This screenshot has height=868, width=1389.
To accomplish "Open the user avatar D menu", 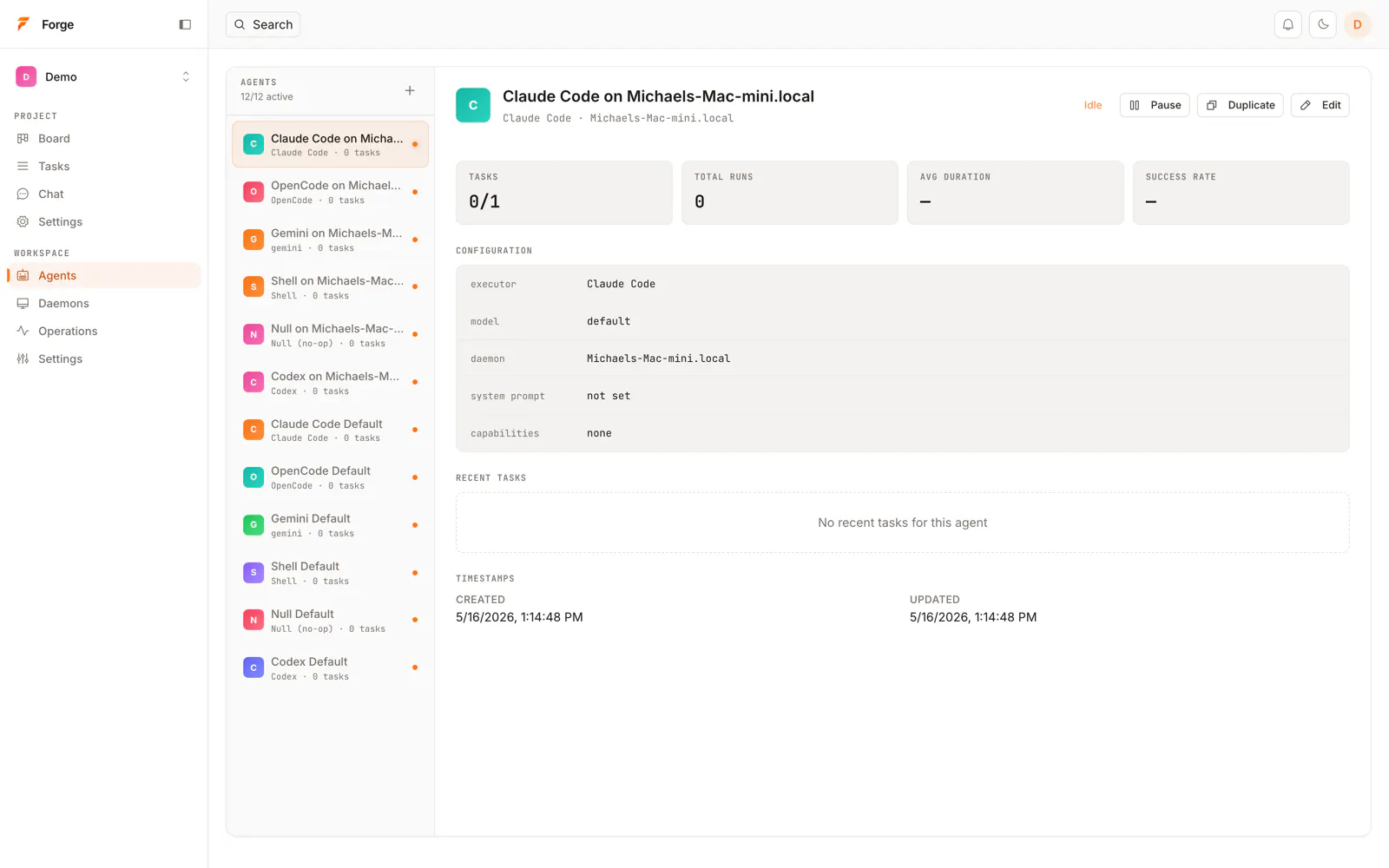I will pyautogui.click(x=1358, y=24).
